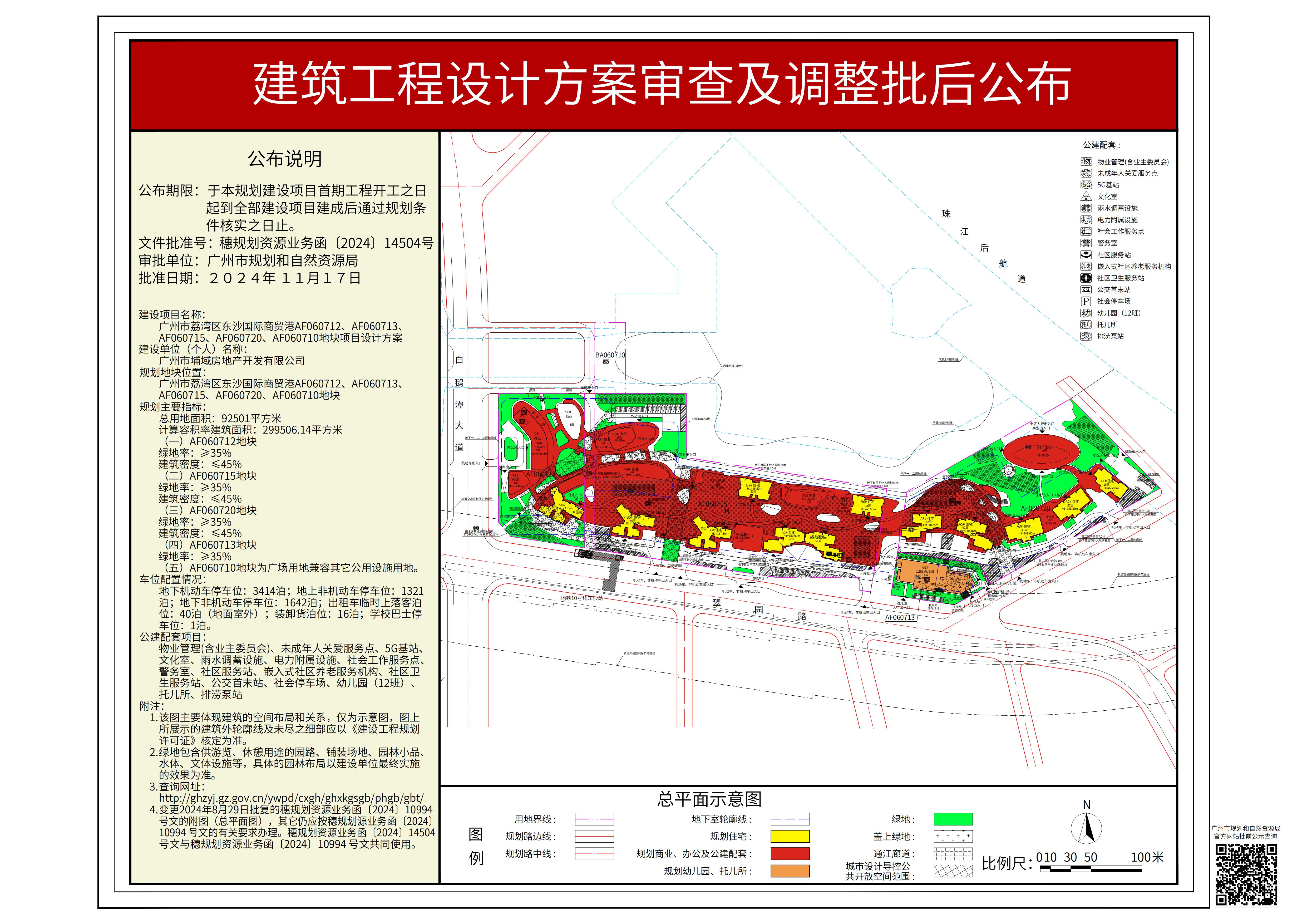Pick the red 规划商业、办公及公建配套 swatch

pos(790,854)
